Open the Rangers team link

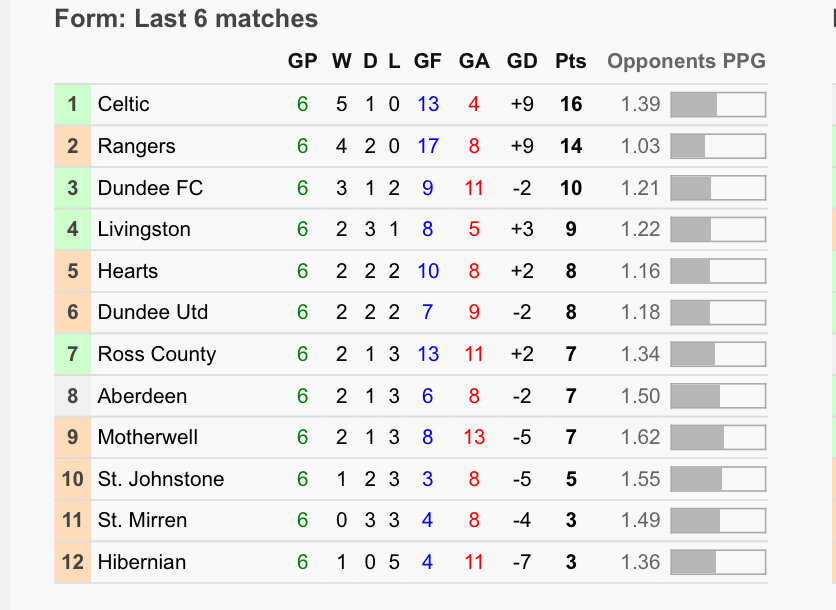point(136,146)
